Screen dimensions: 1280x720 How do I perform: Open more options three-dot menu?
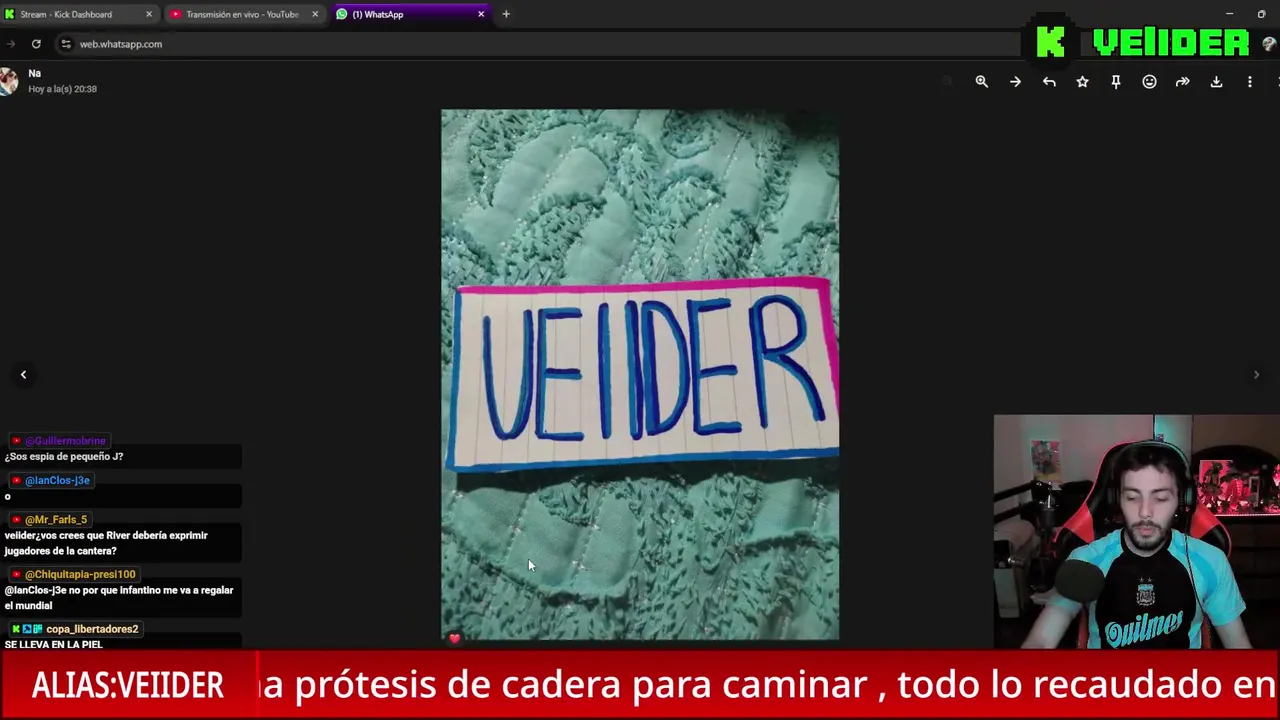coord(1249,82)
